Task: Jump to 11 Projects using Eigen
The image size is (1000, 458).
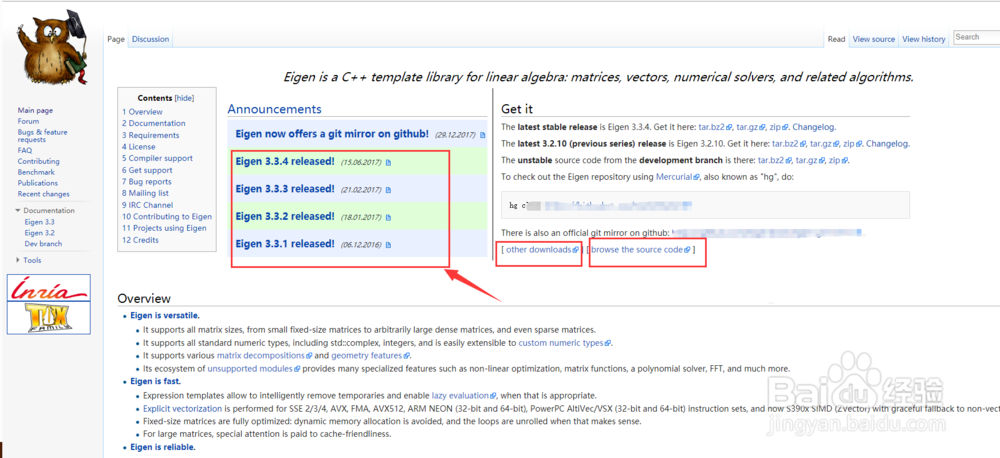Action: (x=165, y=228)
